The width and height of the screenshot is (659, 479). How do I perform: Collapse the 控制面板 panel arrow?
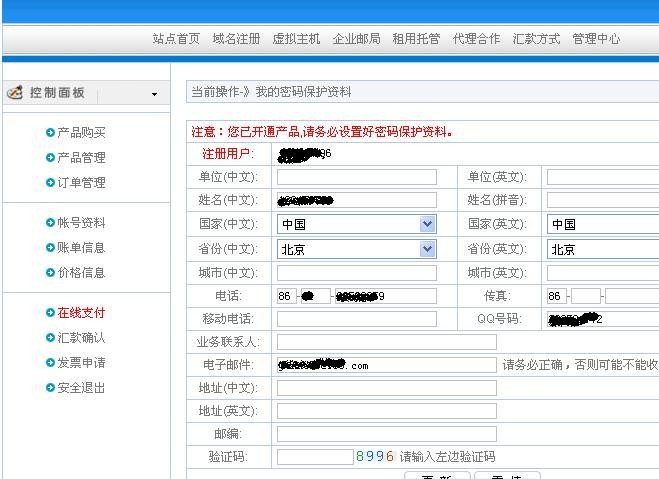(154, 94)
